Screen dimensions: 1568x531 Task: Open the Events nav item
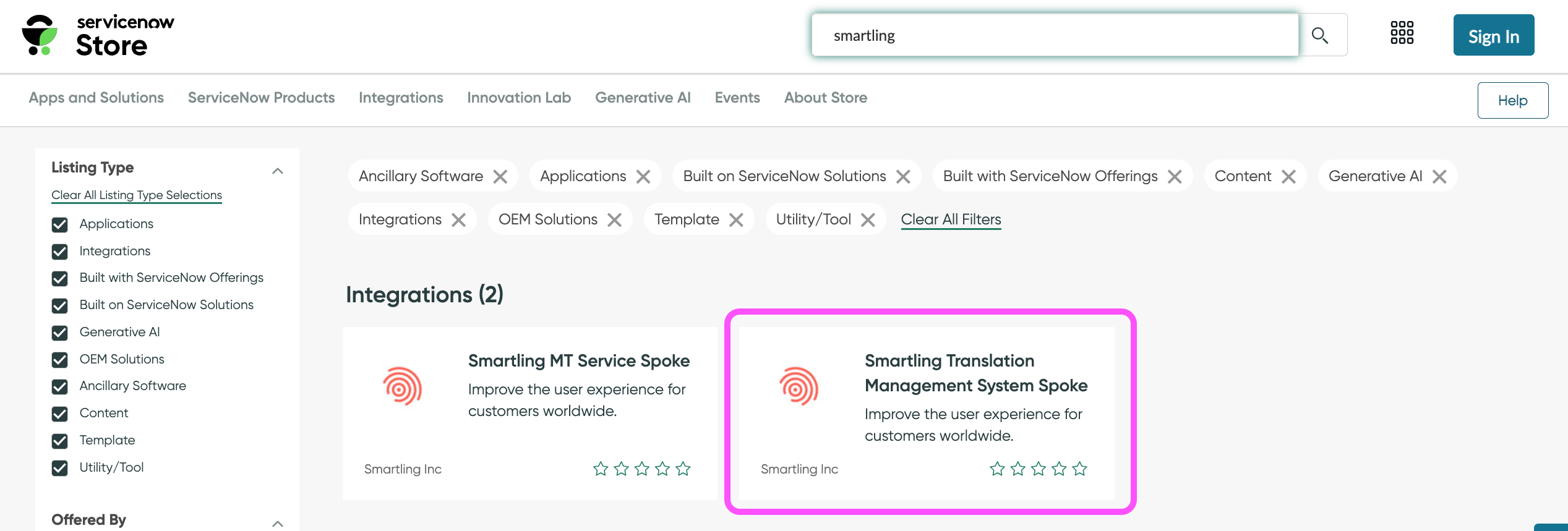pyautogui.click(x=737, y=98)
